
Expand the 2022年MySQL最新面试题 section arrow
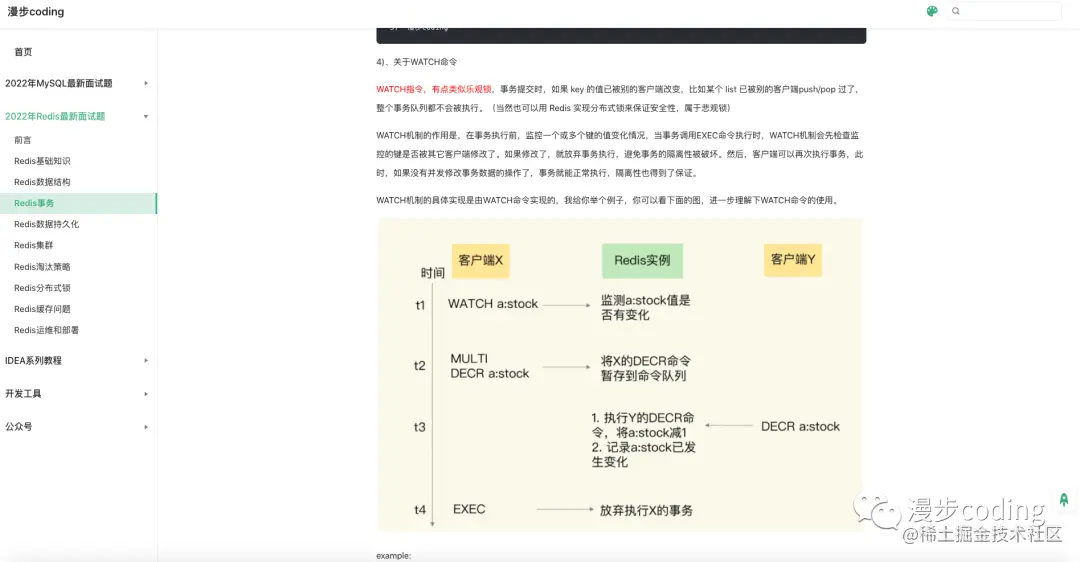146,83
